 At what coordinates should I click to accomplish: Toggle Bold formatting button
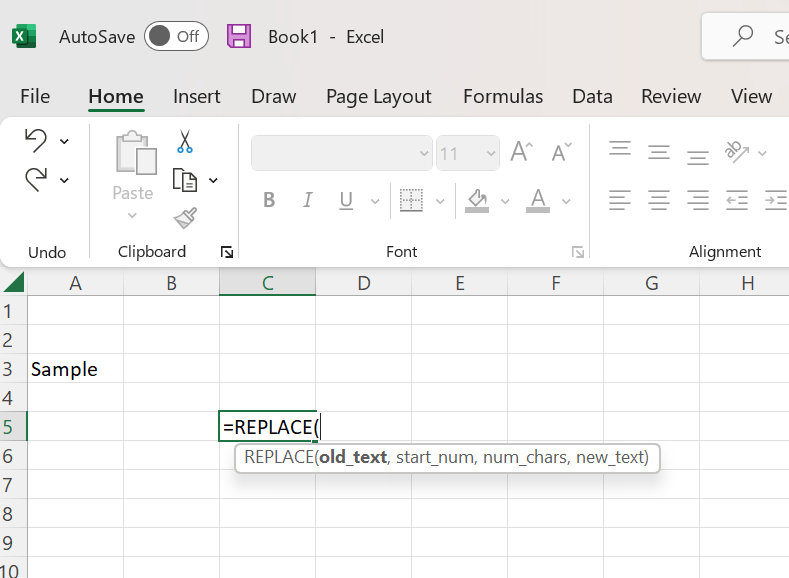tap(269, 201)
